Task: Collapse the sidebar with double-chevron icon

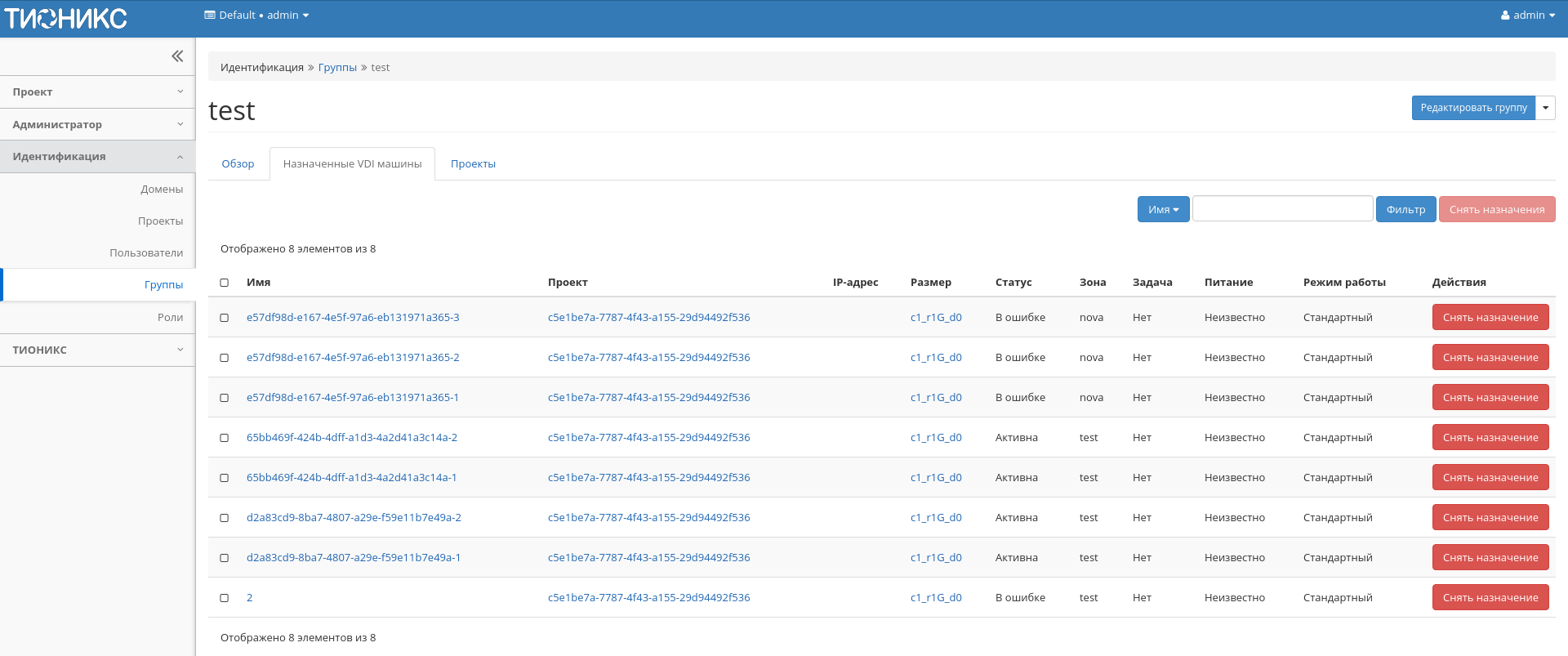Action: (177, 56)
